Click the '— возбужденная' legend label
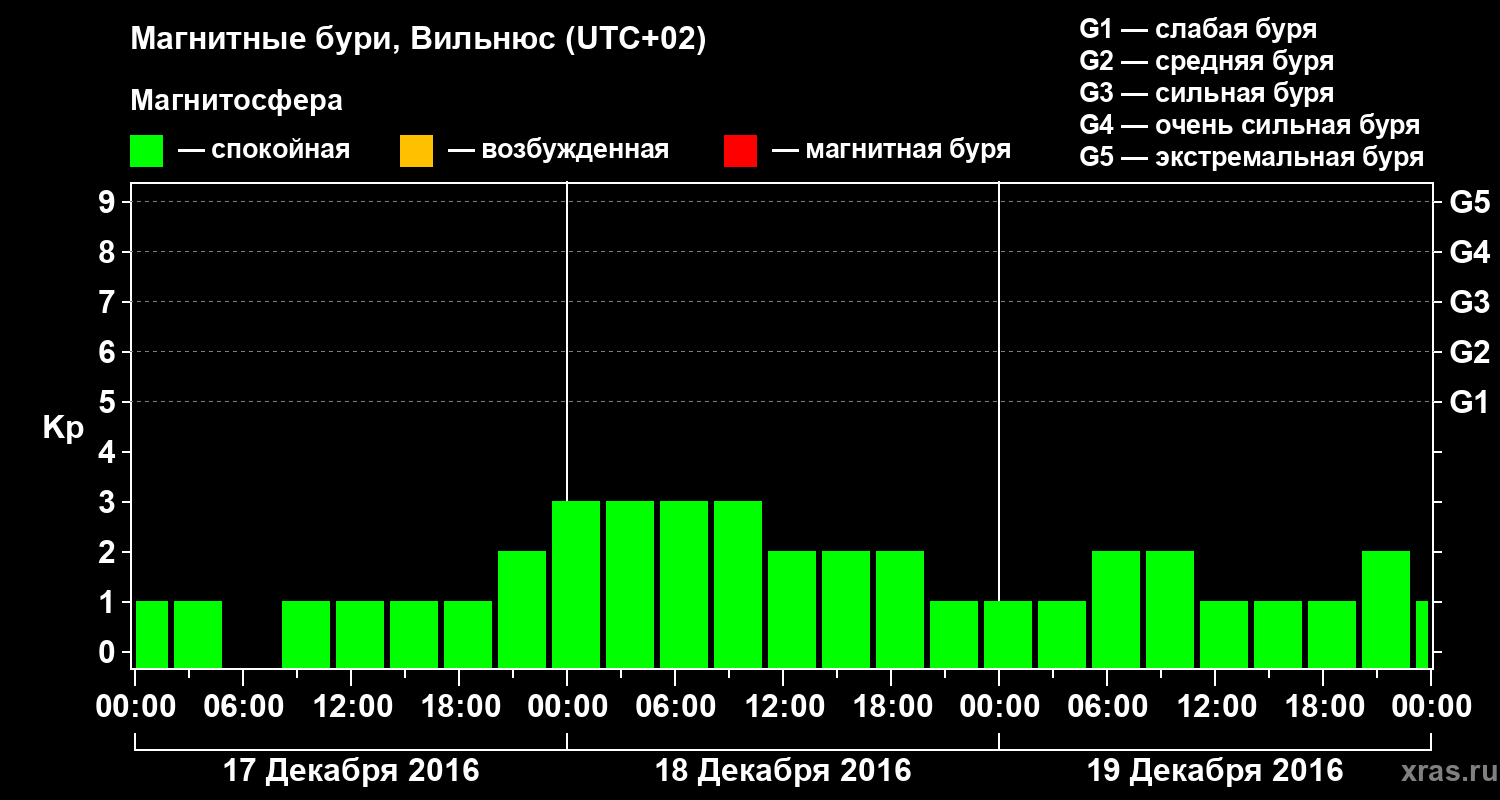1500x800 pixels. point(559,151)
